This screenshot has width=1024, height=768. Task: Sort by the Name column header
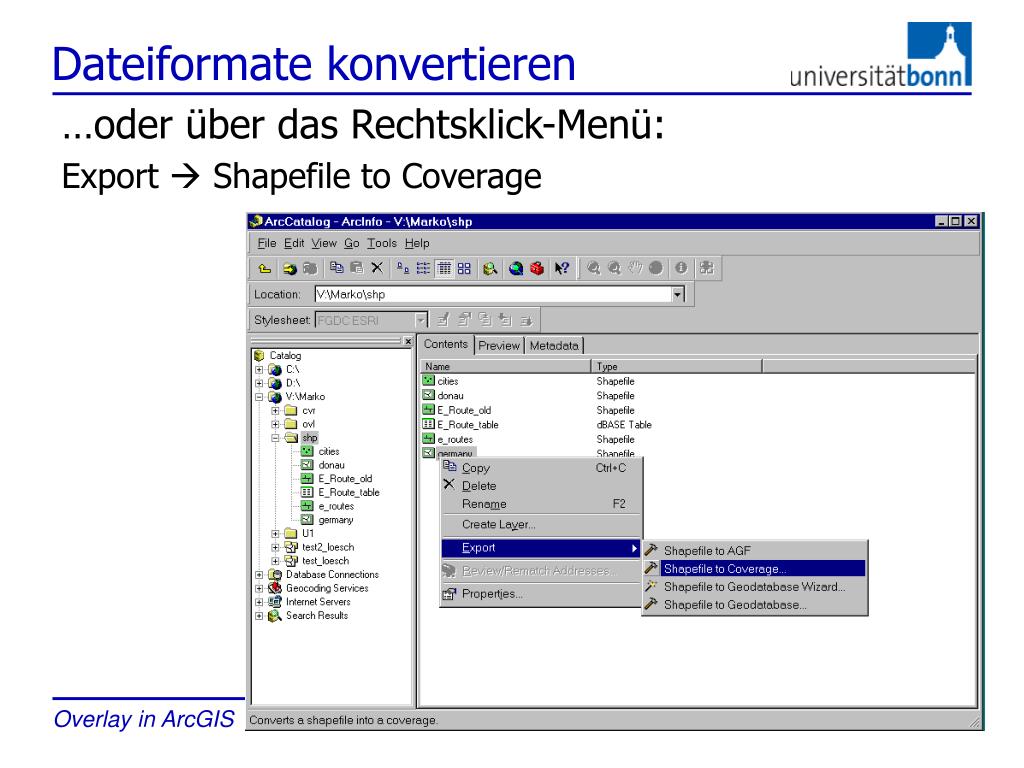tap(506, 366)
